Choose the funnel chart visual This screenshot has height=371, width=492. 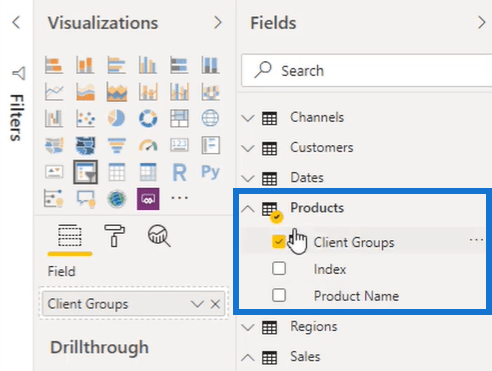click(x=116, y=145)
